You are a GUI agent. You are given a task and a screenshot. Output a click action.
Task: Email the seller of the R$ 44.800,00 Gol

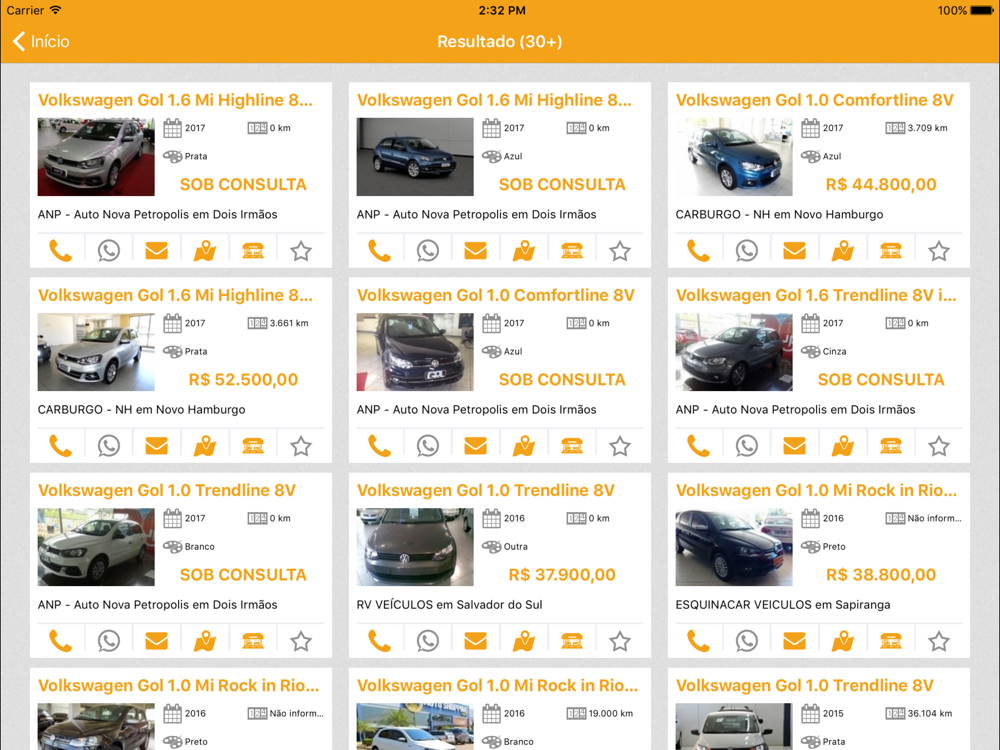pos(794,251)
